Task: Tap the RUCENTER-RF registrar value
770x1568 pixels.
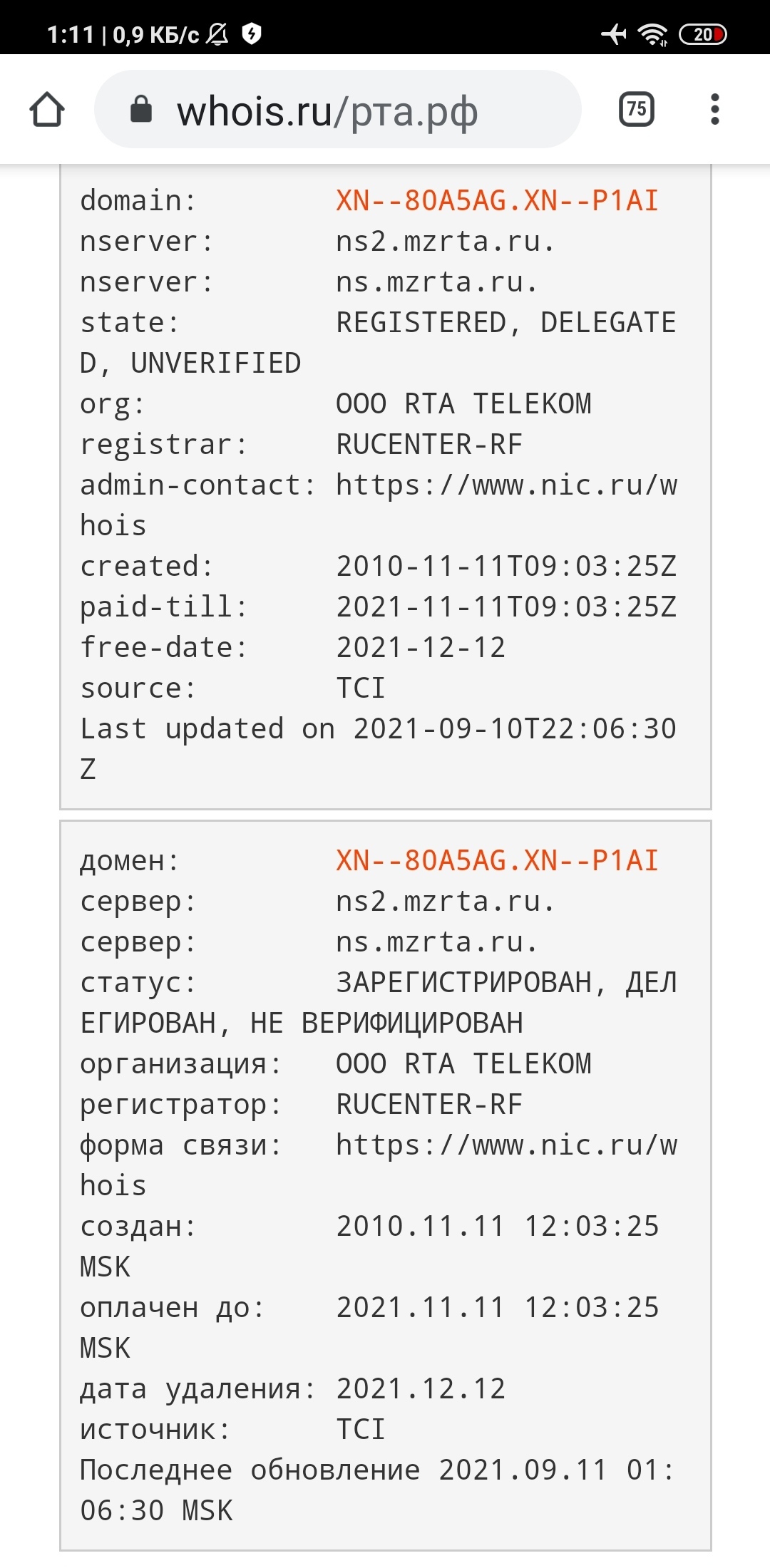Action: [429, 445]
